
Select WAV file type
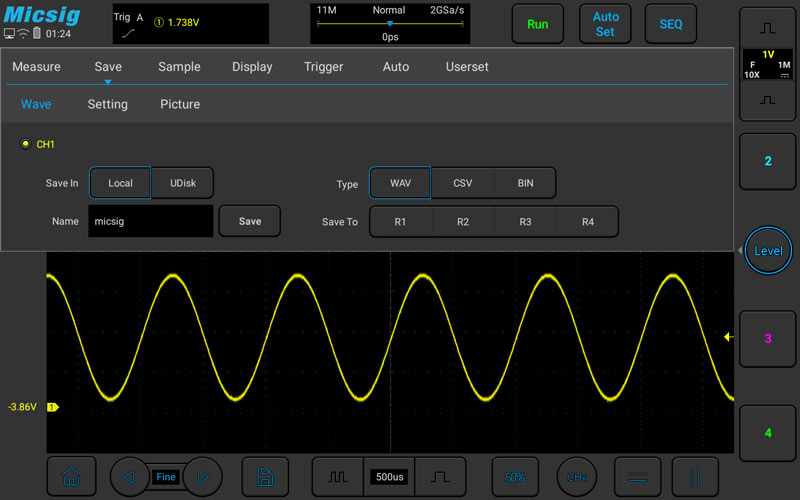400,183
